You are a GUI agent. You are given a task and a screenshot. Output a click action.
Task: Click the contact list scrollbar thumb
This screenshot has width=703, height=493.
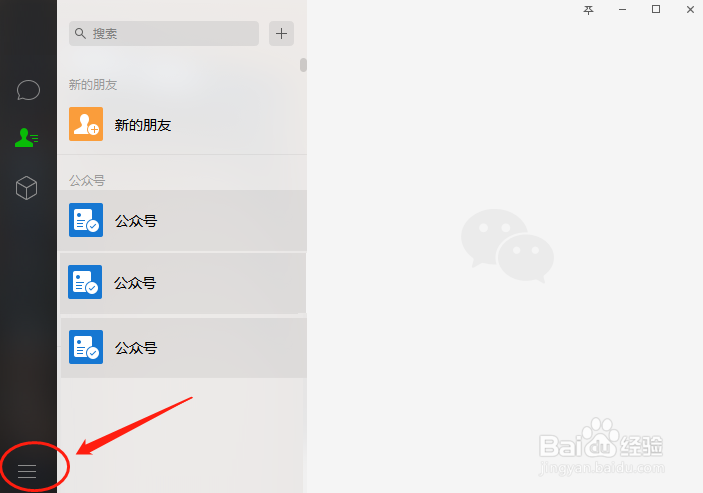(x=304, y=65)
